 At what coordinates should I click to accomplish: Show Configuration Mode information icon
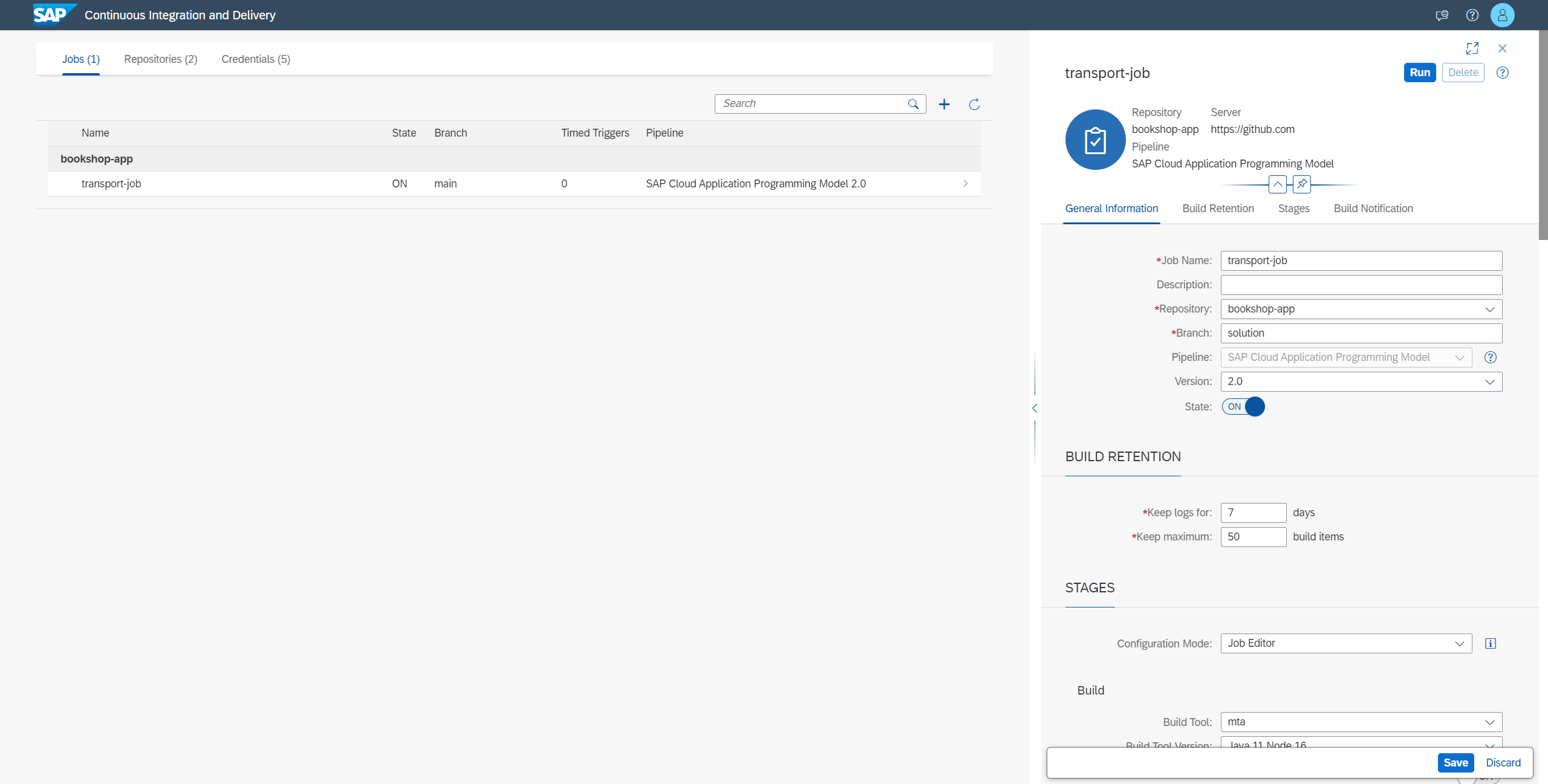click(1491, 643)
